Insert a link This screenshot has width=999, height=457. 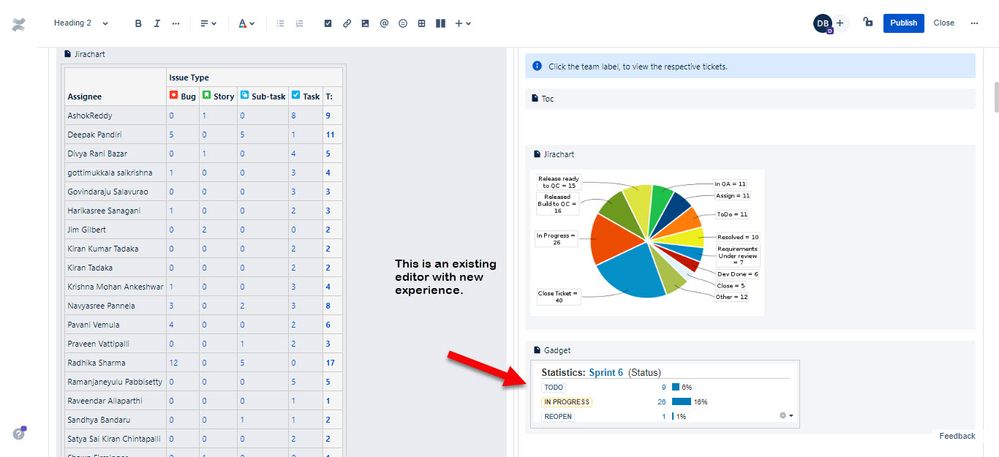pyautogui.click(x=347, y=23)
